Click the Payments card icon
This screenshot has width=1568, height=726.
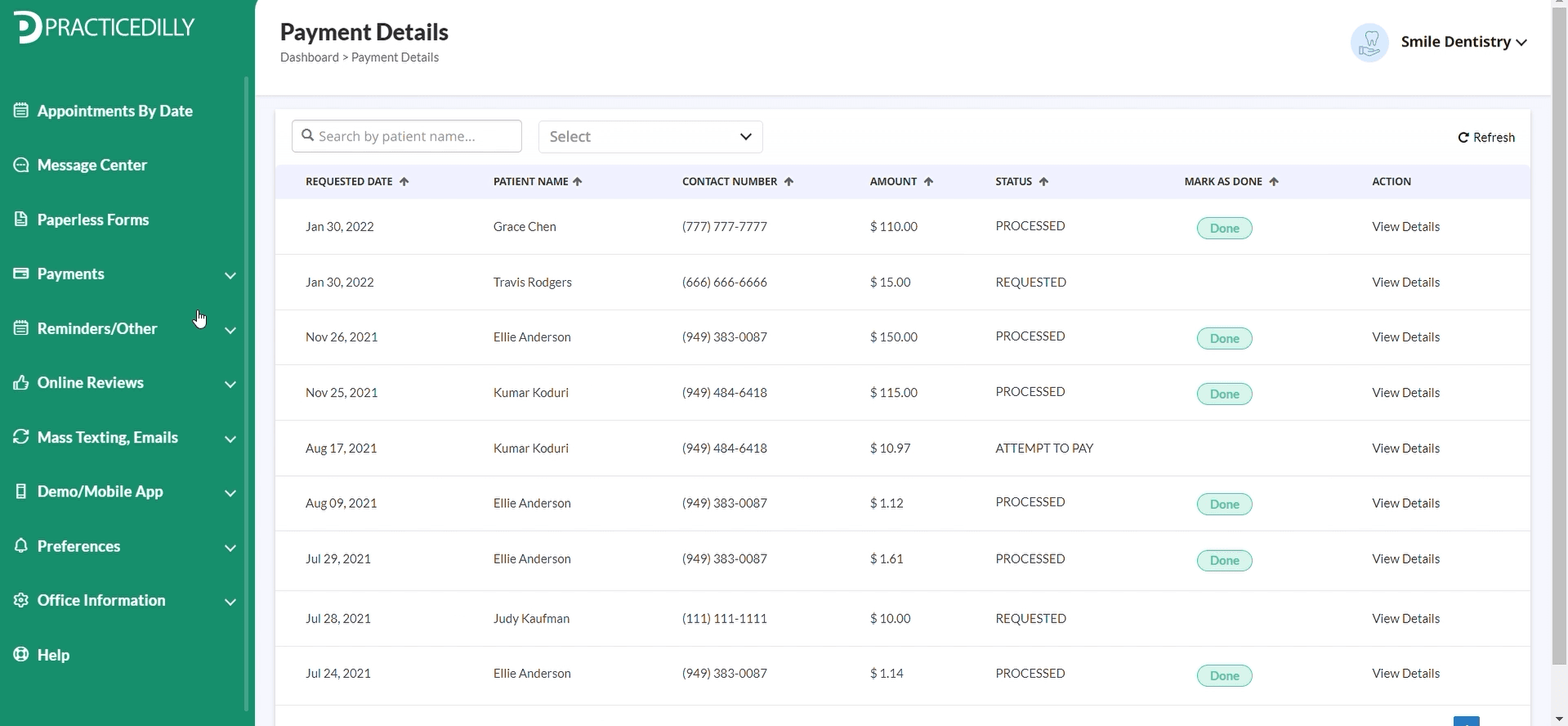coord(21,274)
